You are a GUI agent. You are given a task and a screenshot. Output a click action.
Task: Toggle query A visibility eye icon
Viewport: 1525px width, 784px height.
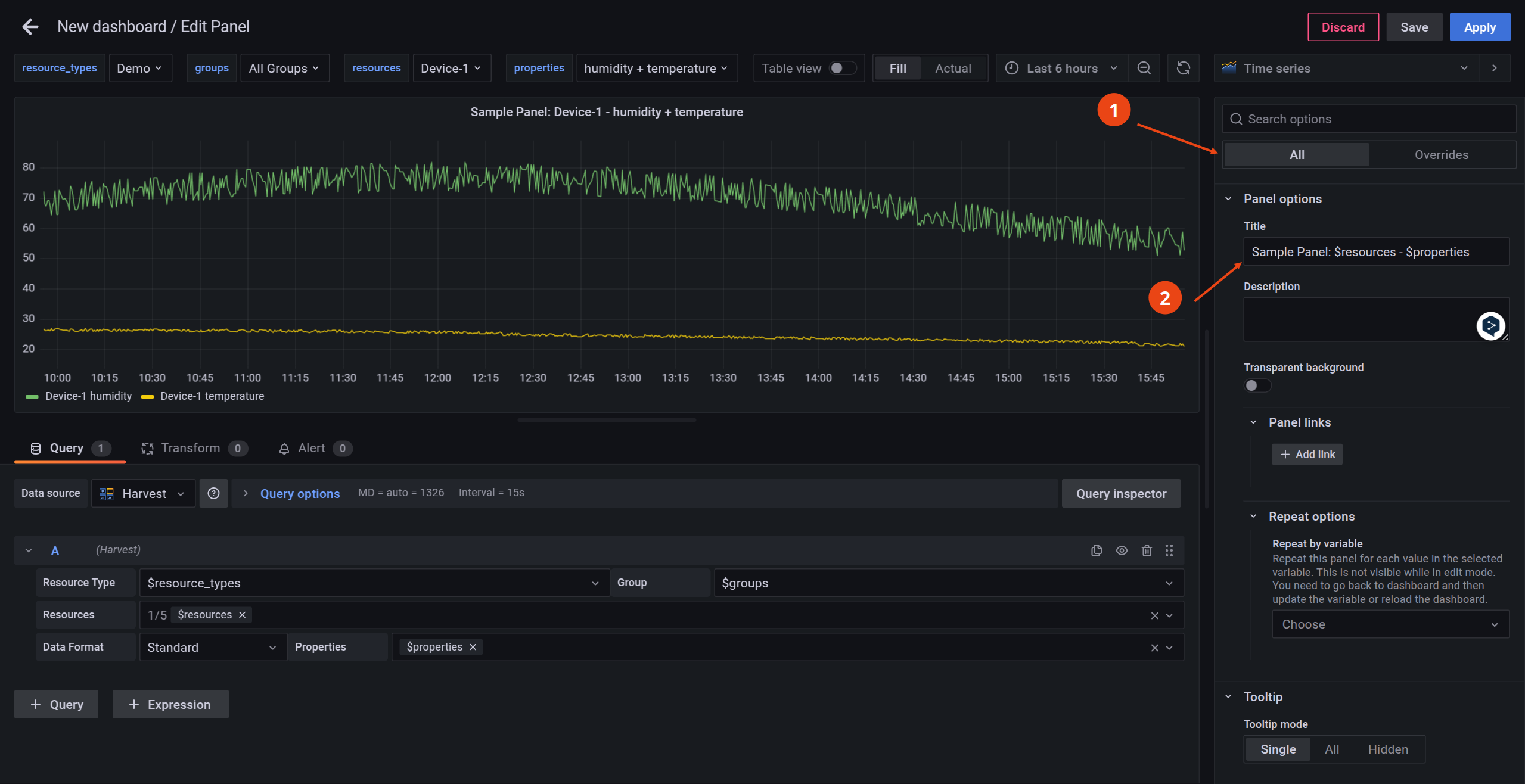tap(1121, 550)
